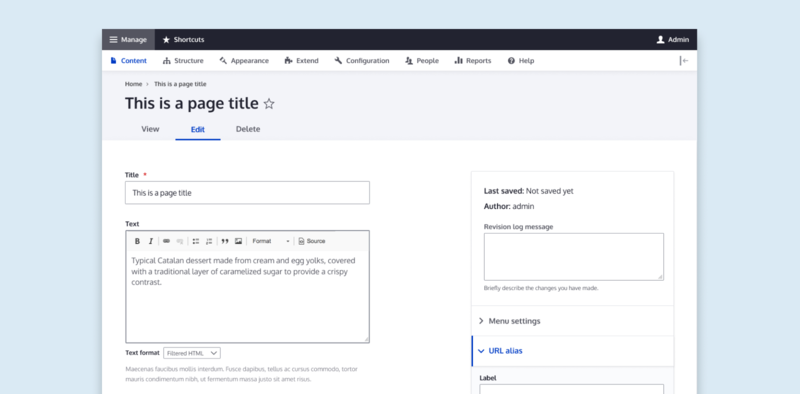Select the Edit tab
The height and width of the screenshot is (394, 800).
point(198,130)
